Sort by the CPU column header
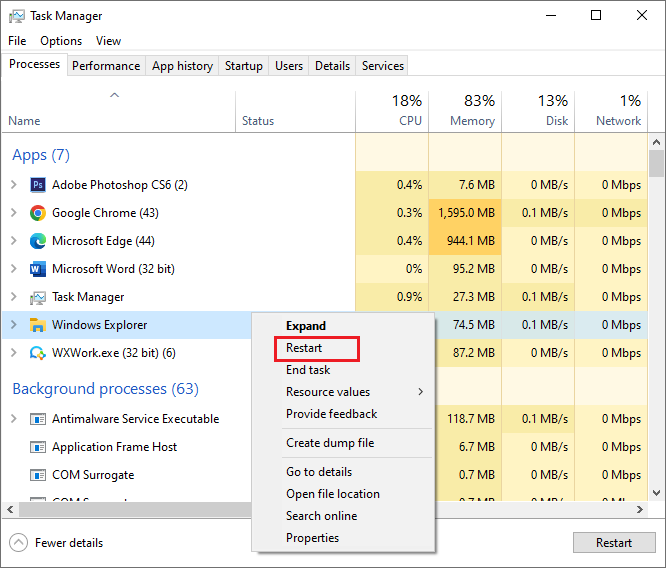Viewport: 666px width, 568px height. (392, 111)
